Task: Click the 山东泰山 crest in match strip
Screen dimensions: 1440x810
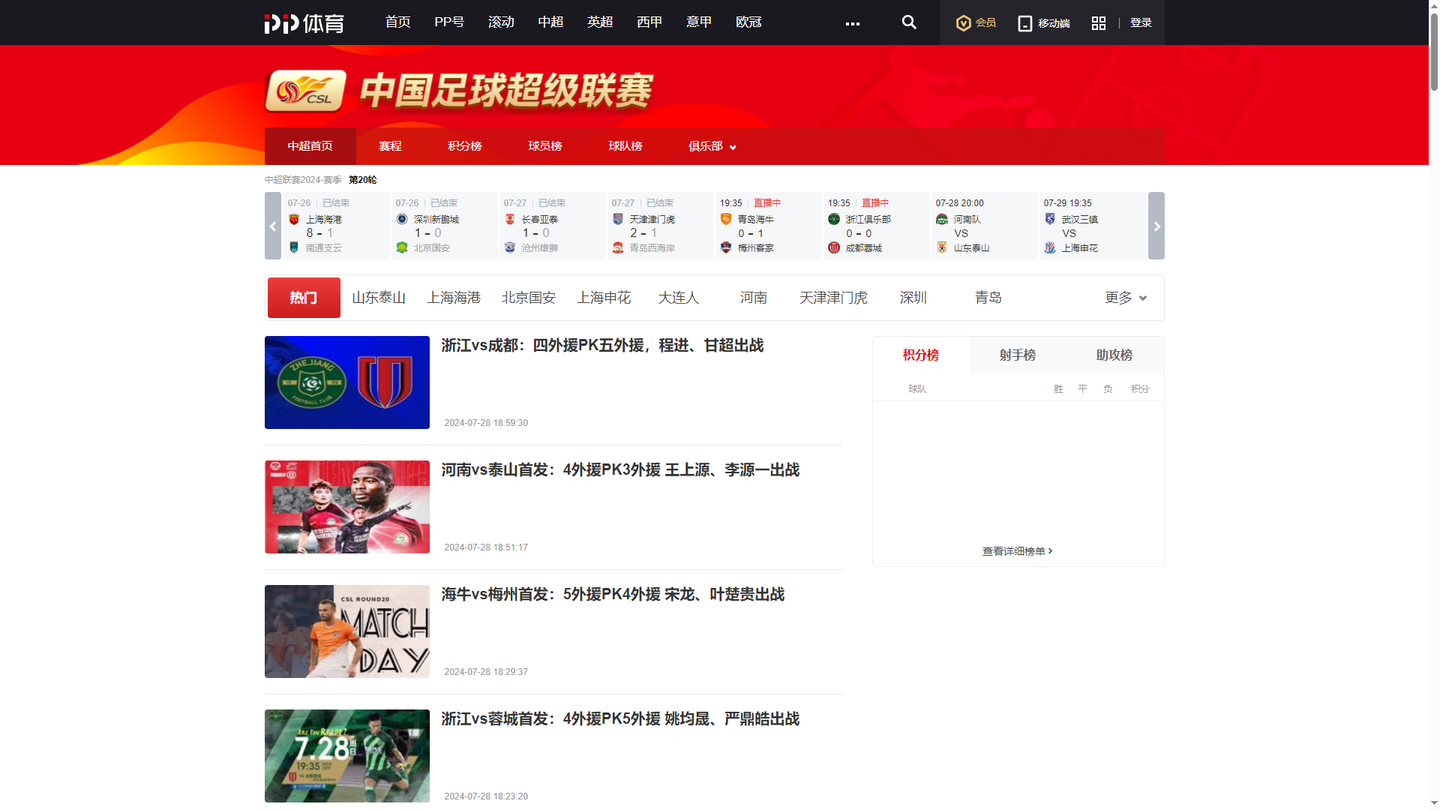Action: 942,247
